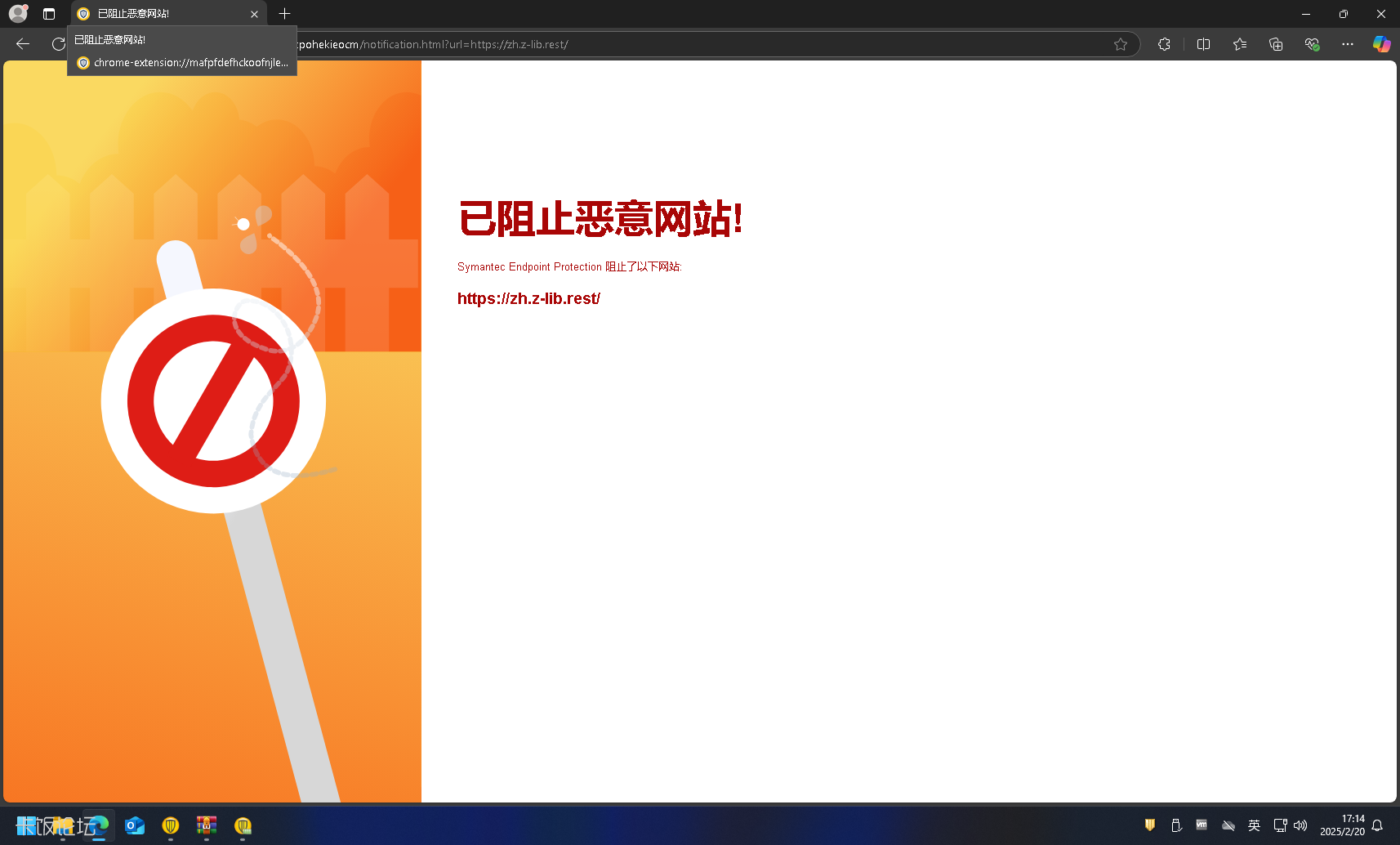Open the OneDrive tray icon

[x=1228, y=825]
